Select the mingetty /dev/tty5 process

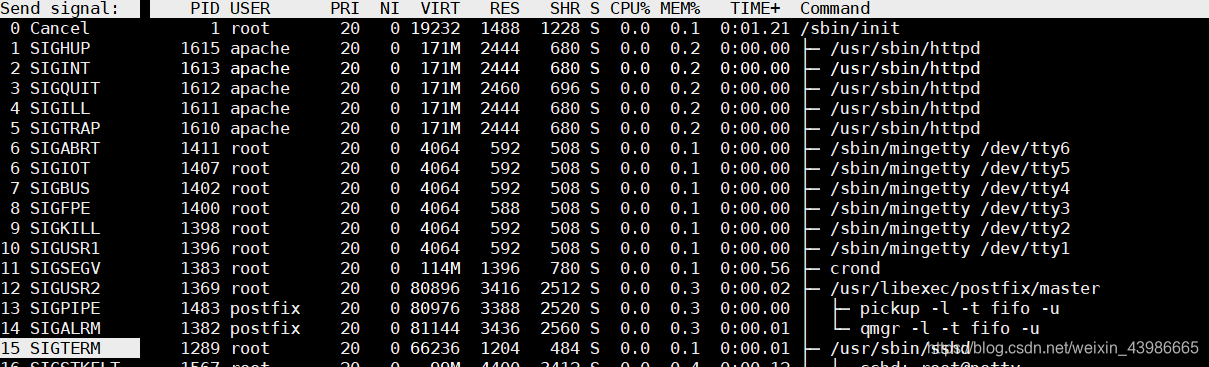(679, 168)
